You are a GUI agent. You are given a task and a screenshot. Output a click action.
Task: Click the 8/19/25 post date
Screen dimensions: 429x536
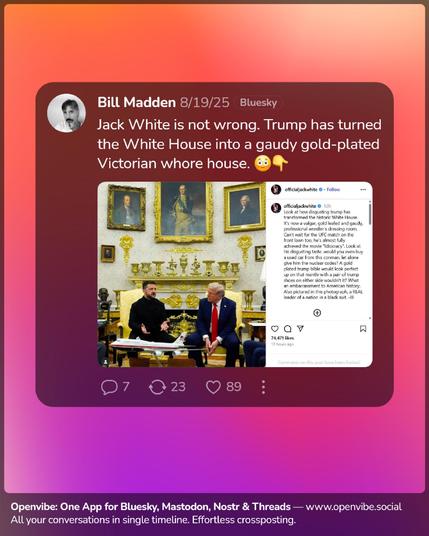(x=204, y=102)
